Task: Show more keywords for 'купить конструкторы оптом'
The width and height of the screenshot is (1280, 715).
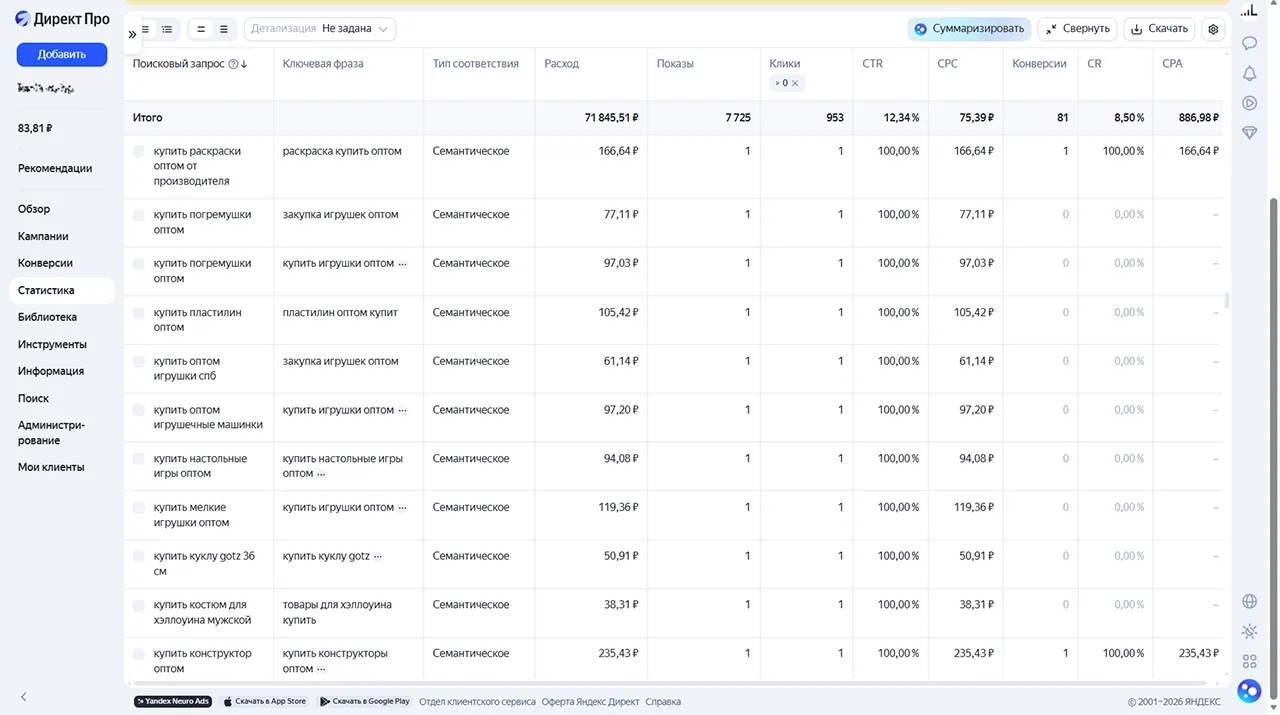Action: click(321, 669)
